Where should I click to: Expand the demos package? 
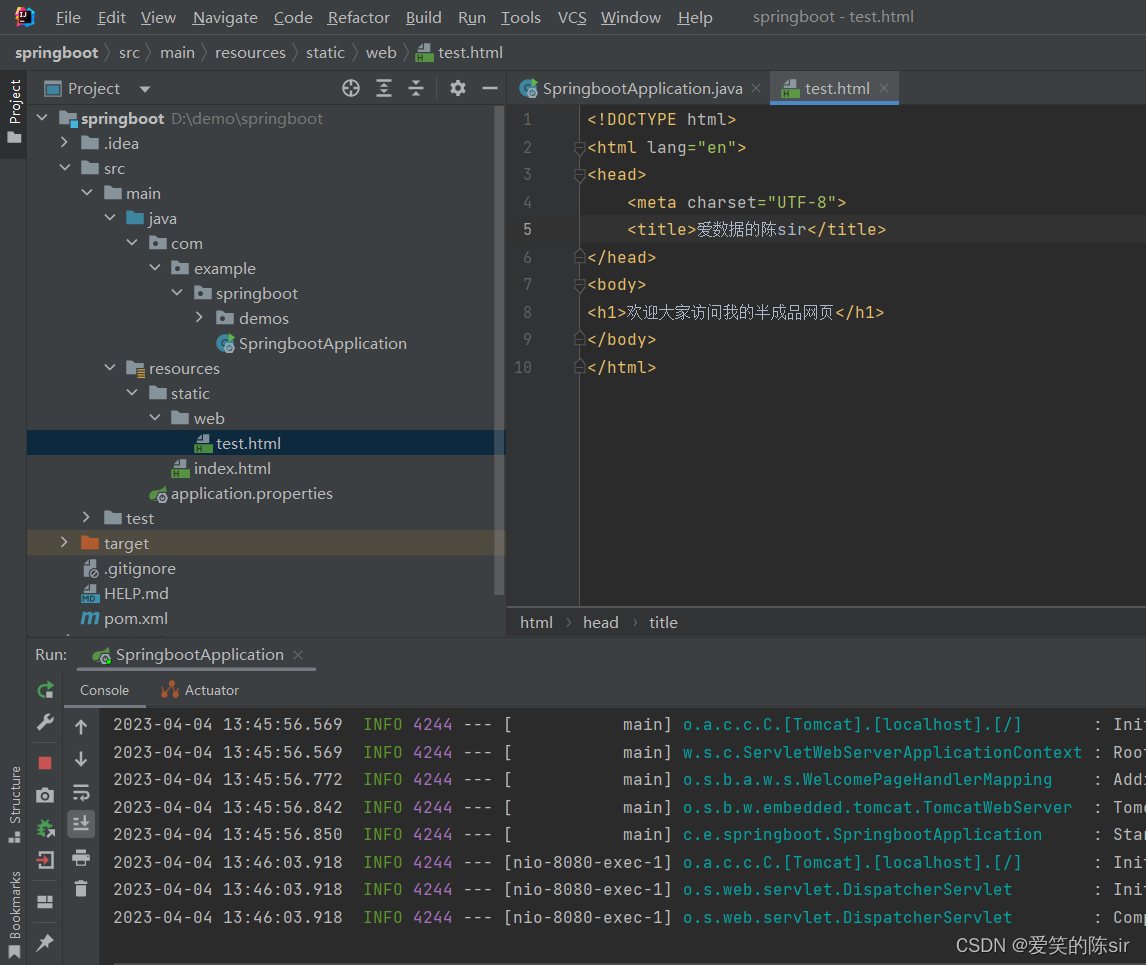[x=200, y=318]
